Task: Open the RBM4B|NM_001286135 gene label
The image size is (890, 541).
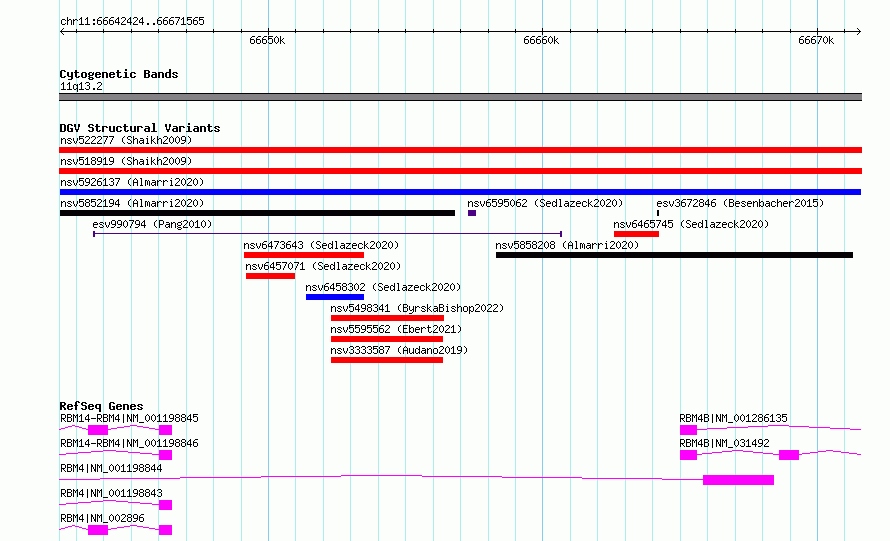Action: click(733, 418)
